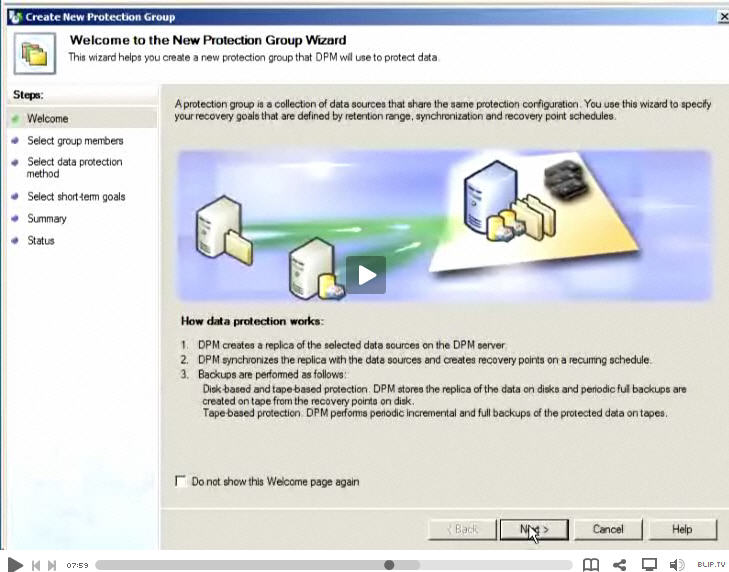The width and height of the screenshot is (729, 572).
Task: Select the 'Select short-term goals' step
Action: [76, 197]
